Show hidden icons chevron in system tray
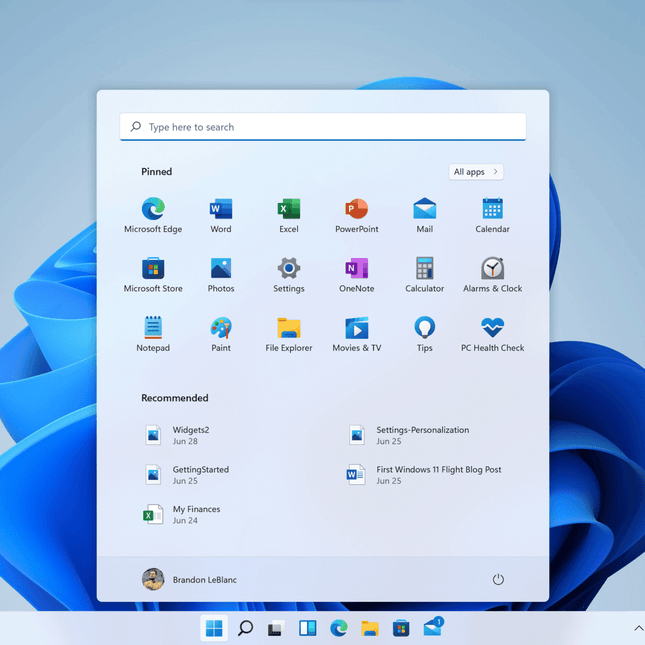Screen dimensions: 645x645 [x=638, y=628]
